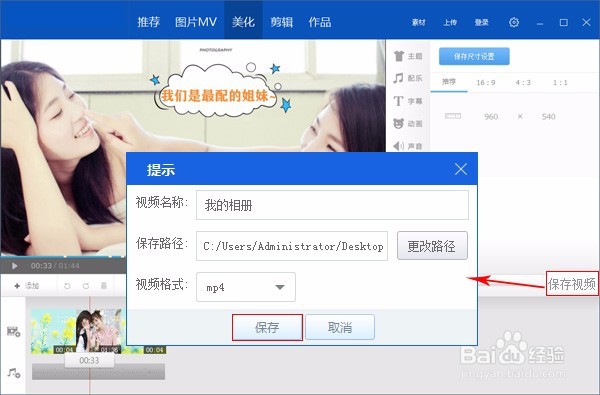This screenshot has height=395, width=600.
Task: Click the 960 width value
Action: 491,116
